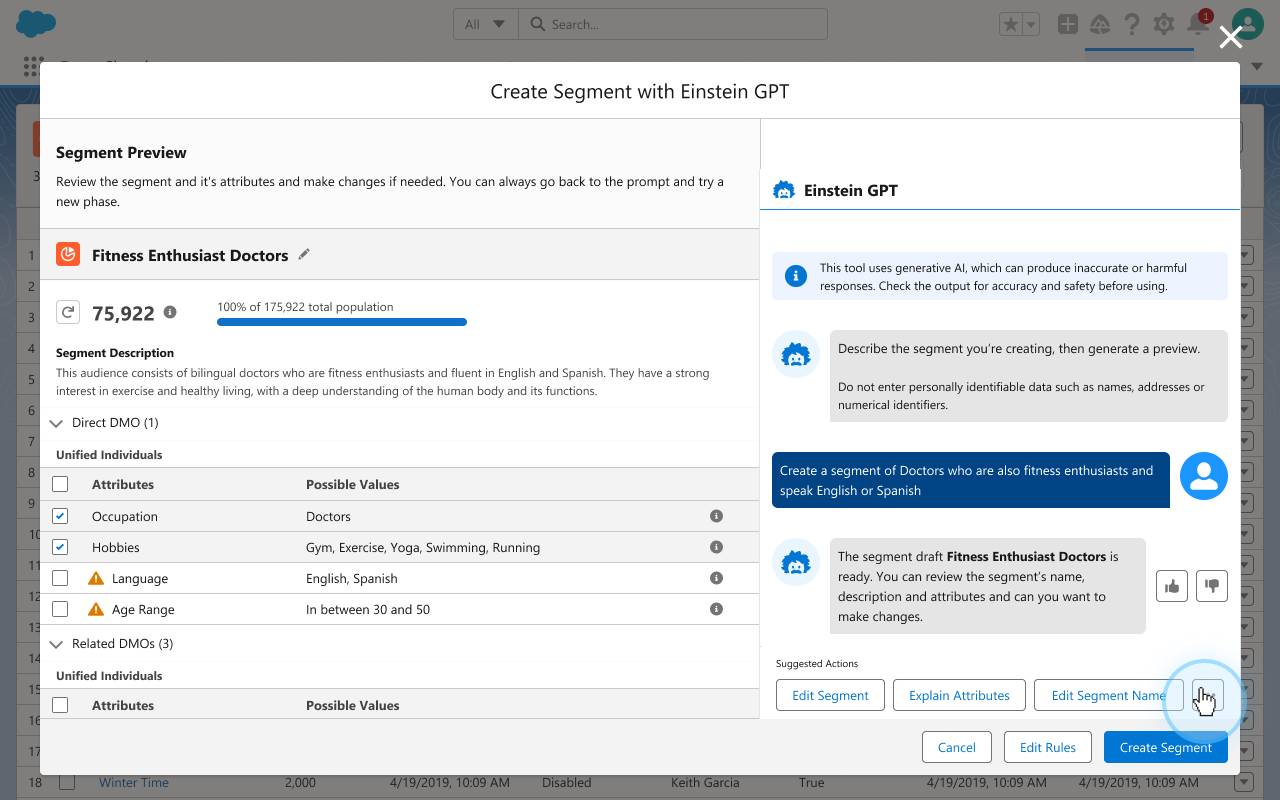
Task: Click Cancel button
Action: [x=956, y=747]
